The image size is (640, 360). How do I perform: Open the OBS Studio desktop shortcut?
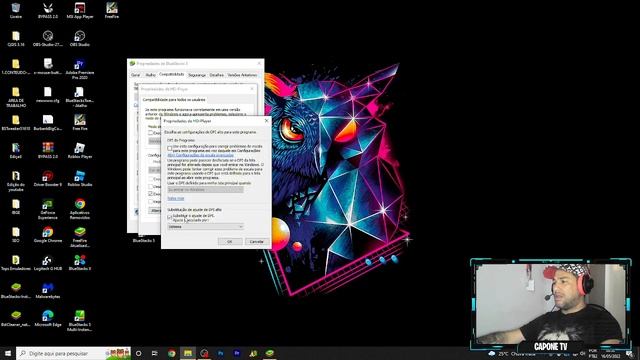80,38
